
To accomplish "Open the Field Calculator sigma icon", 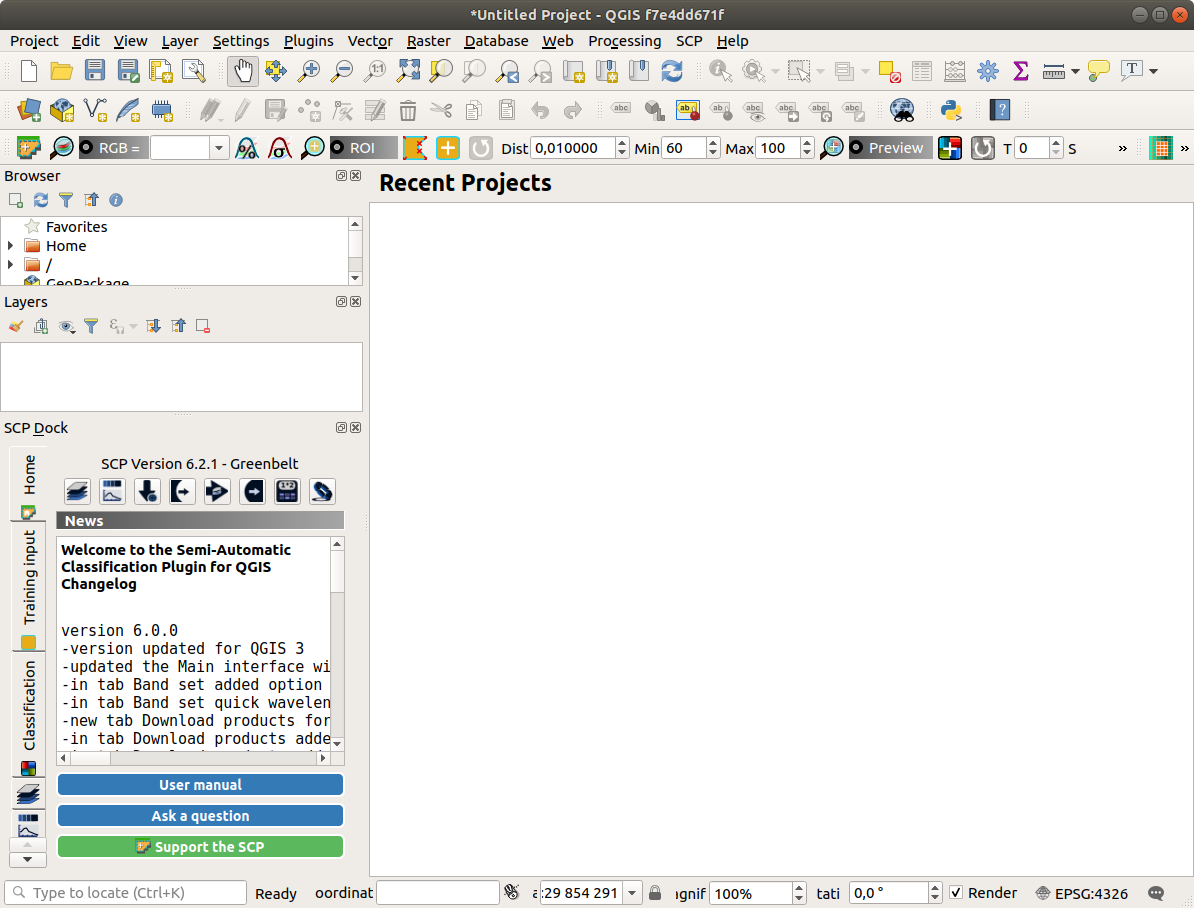I will [x=1020, y=70].
